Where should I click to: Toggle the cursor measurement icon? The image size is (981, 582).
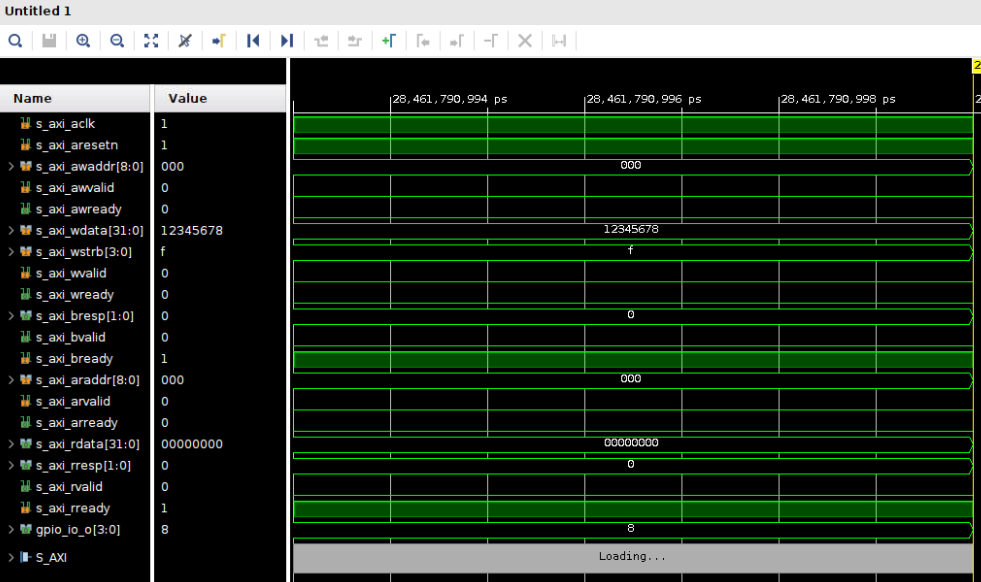pos(559,41)
